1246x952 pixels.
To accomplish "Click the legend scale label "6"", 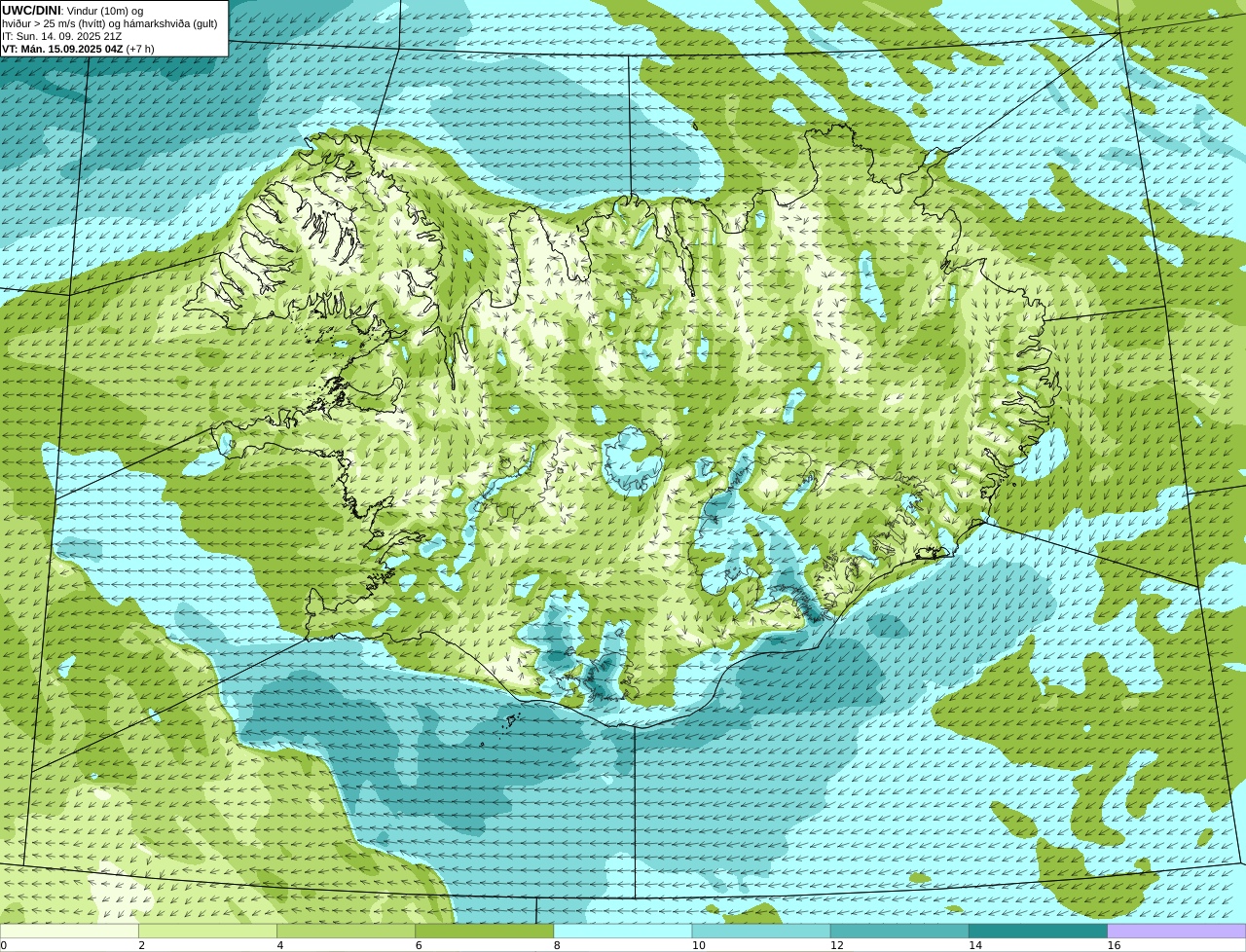I will (419, 945).
